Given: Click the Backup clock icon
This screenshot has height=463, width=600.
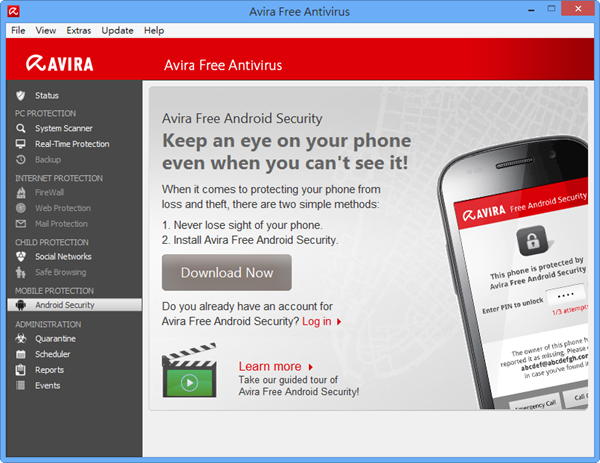Looking at the screenshot, I should (x=21, y=160).
